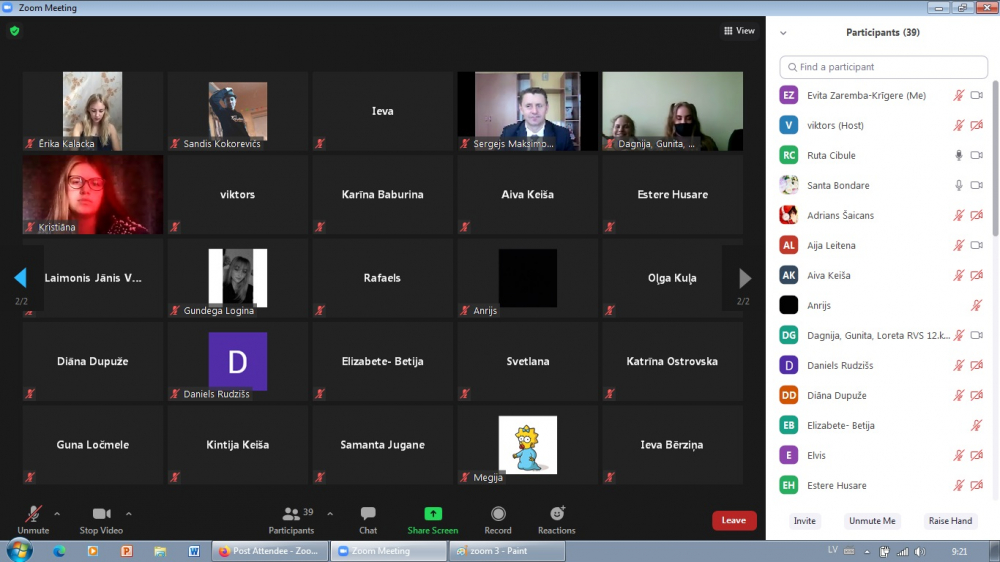Expand audio options arrow next to Unmute
1000x562 pixels.
point(57,514)
